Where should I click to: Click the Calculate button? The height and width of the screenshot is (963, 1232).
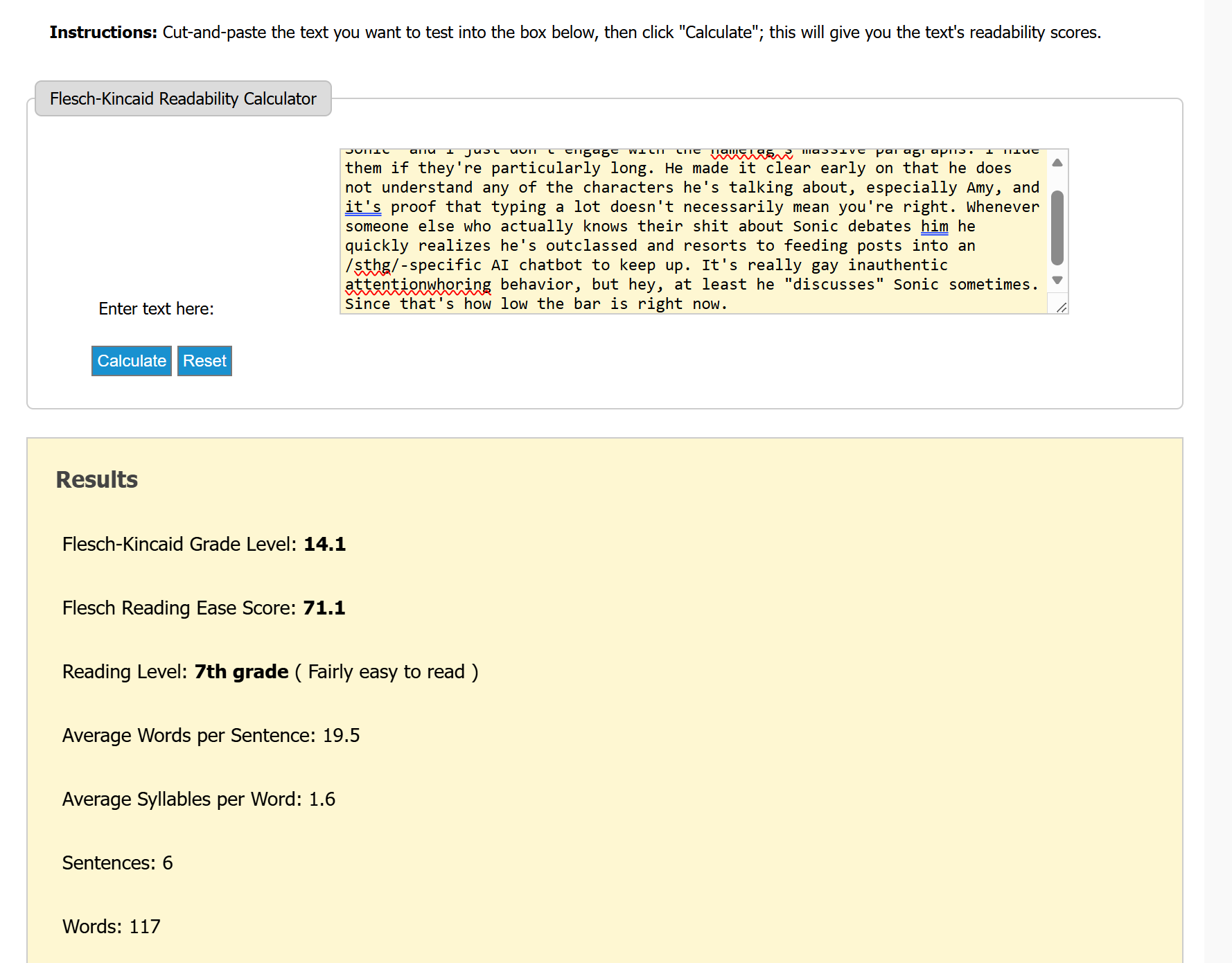[132, 361]
